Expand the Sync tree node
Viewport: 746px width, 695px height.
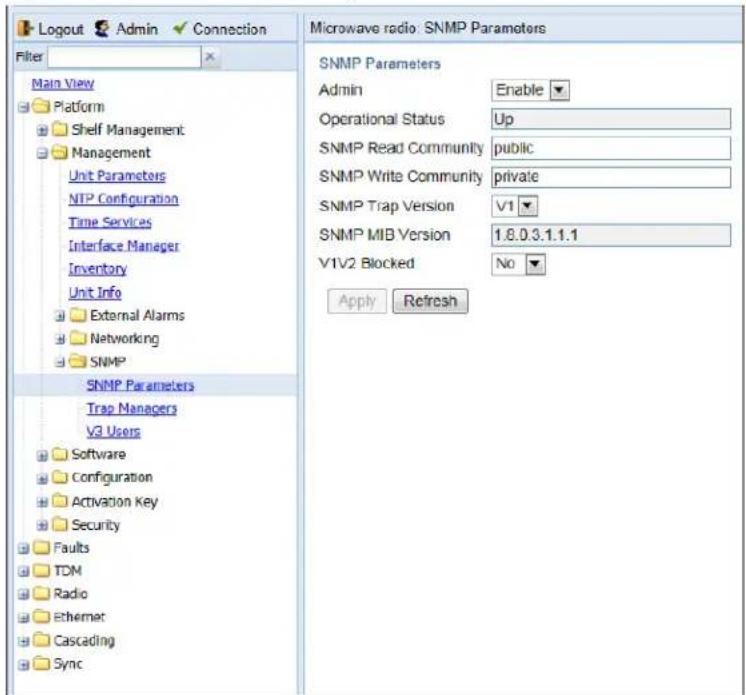(x=24, y=665)
